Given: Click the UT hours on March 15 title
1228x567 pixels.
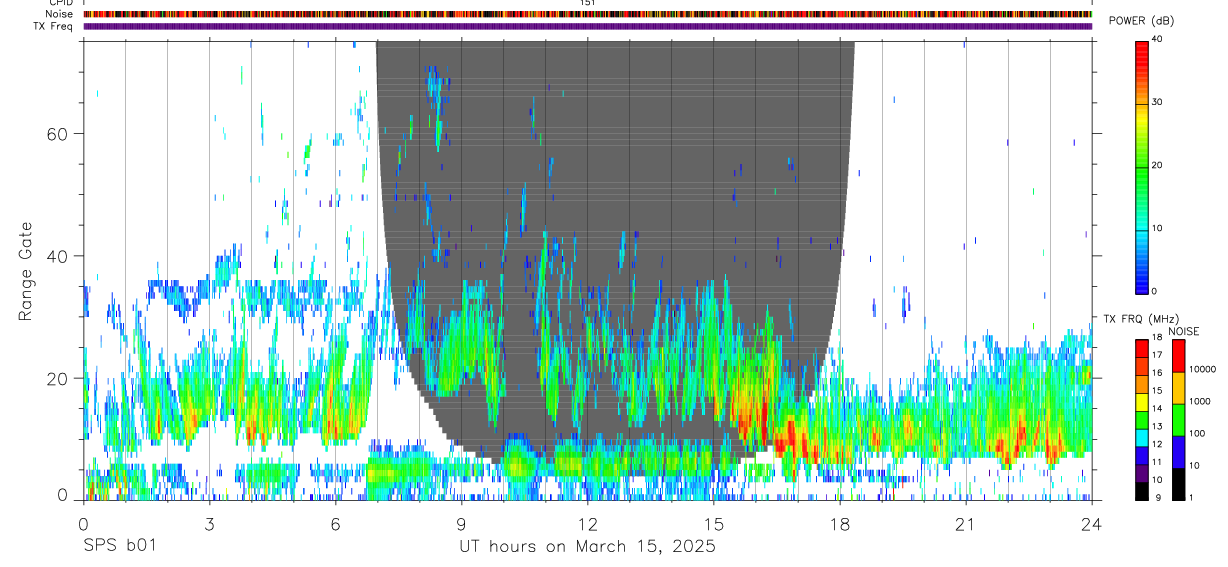Looking at the screenshot, I should click(x=587, y=547).
